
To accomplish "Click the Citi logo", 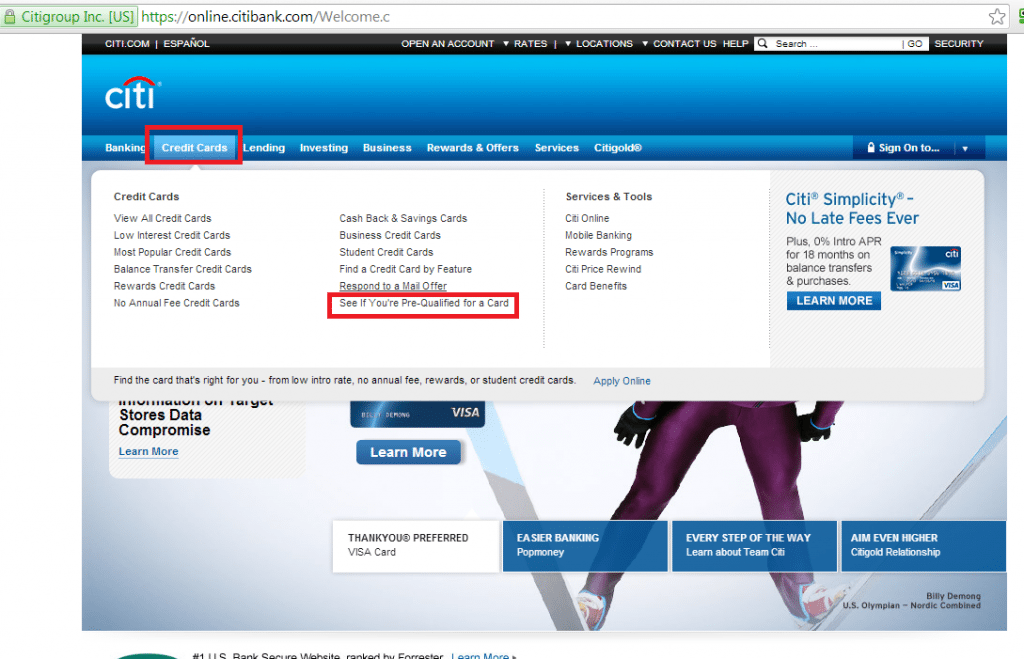I will [132, 94].
